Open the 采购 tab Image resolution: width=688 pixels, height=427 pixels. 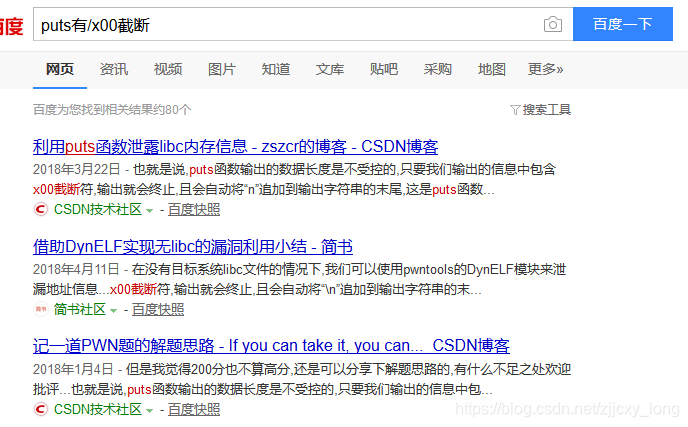437,69
